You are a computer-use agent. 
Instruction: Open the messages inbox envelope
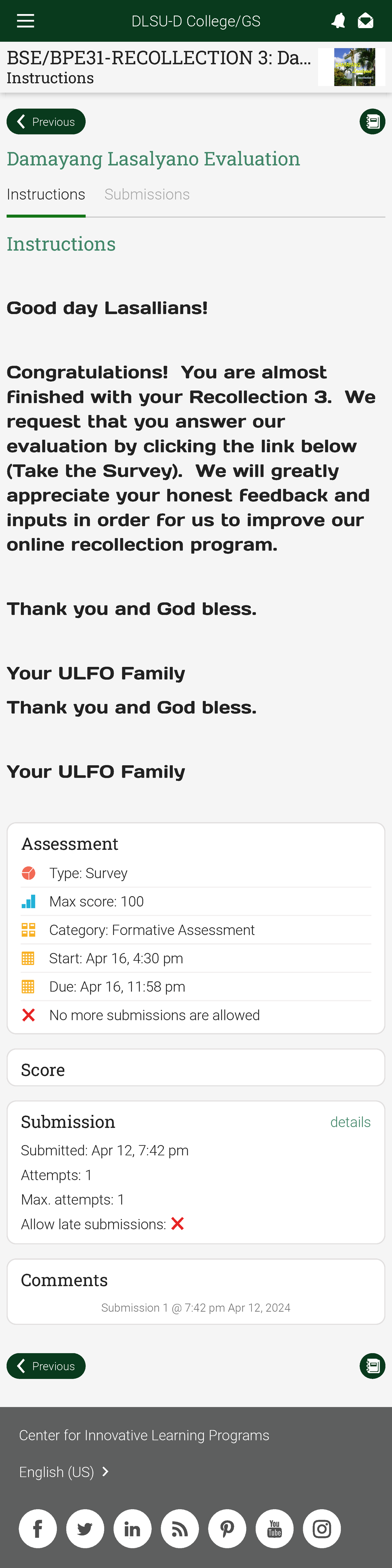365,21
